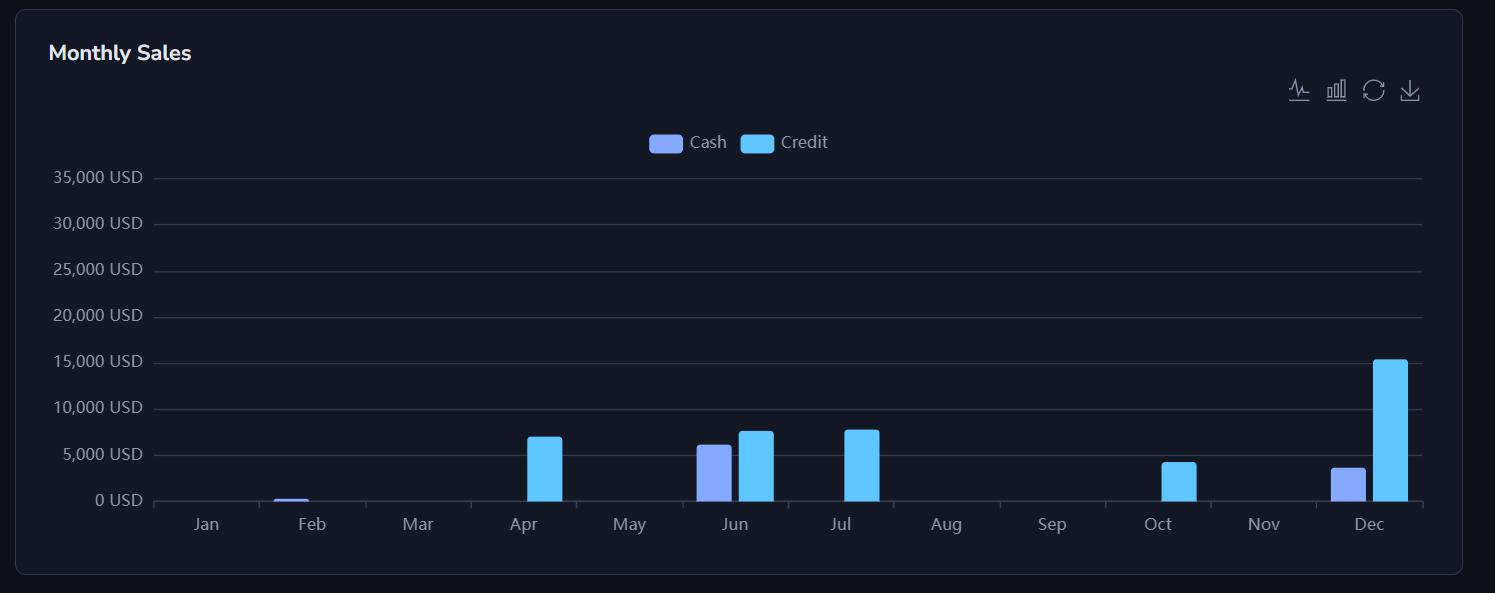Click the purple Cash legend swatch
This screenshot has height=593, width=1495.
coord(665,143)
